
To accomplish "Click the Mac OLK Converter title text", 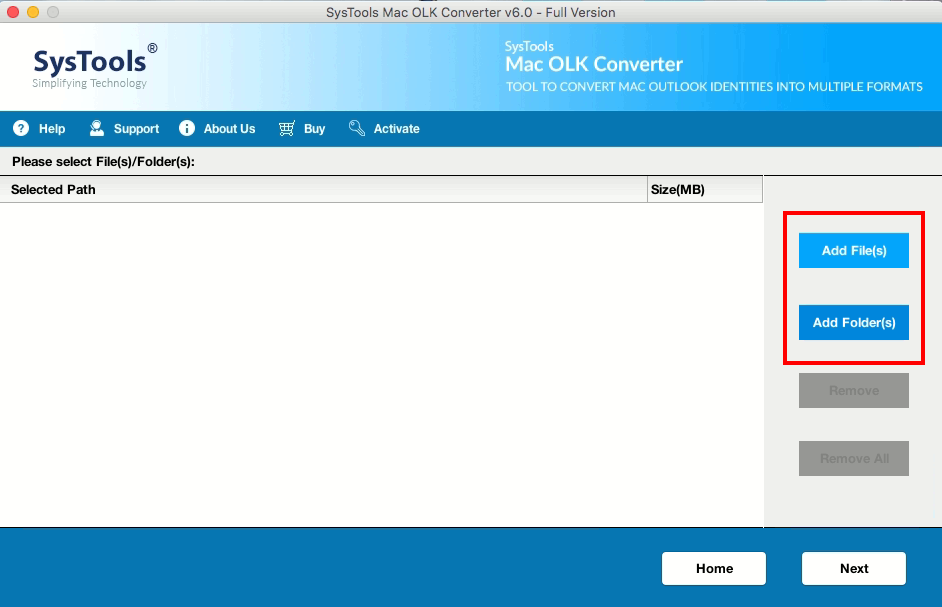I will 594,64.
